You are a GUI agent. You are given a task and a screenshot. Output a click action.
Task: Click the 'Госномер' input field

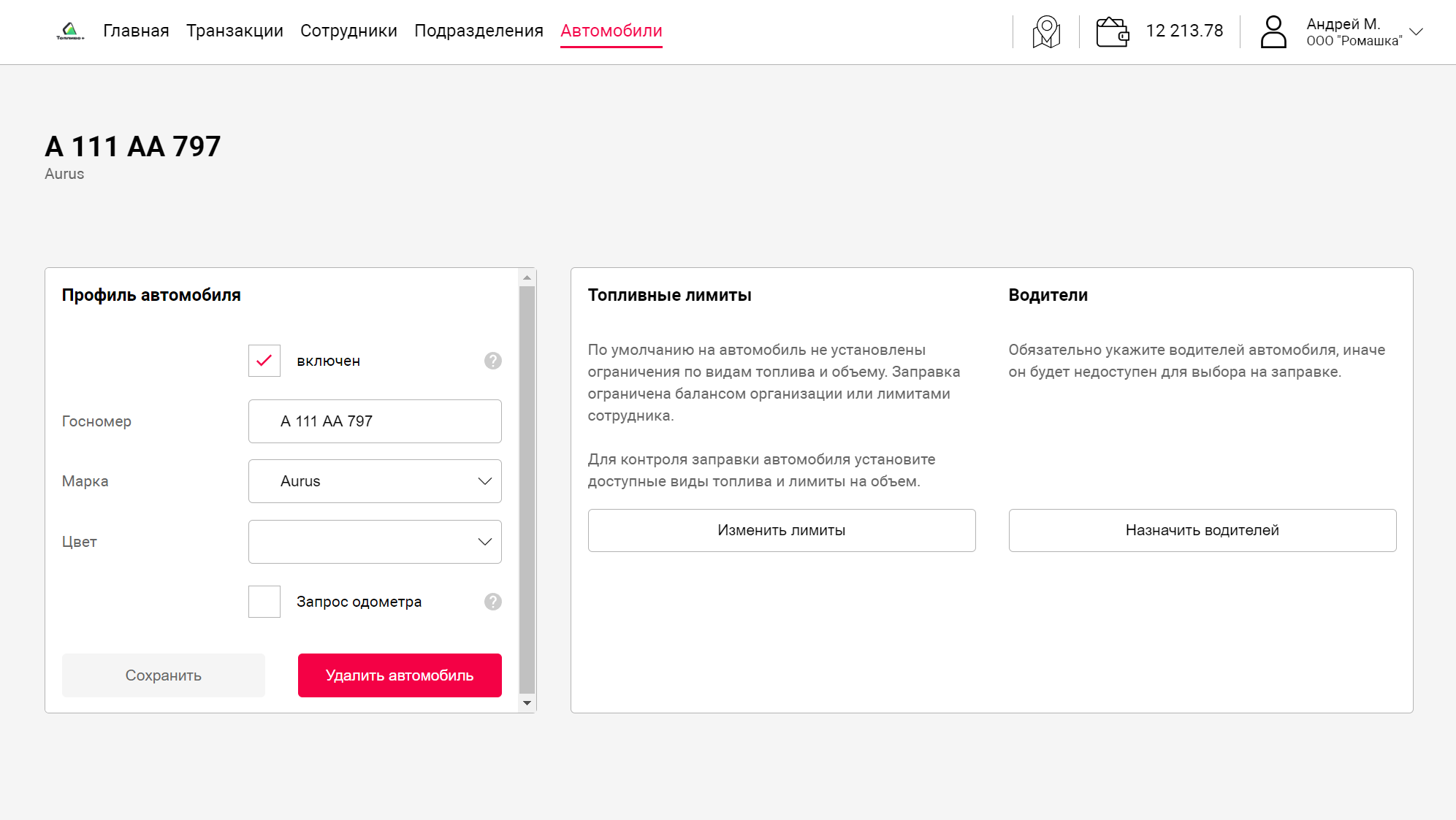pyautogui.click(x=375, y=421)
